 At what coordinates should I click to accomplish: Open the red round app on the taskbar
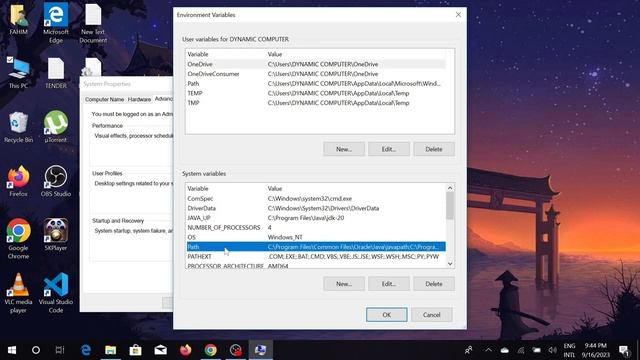tap(236, 350)
